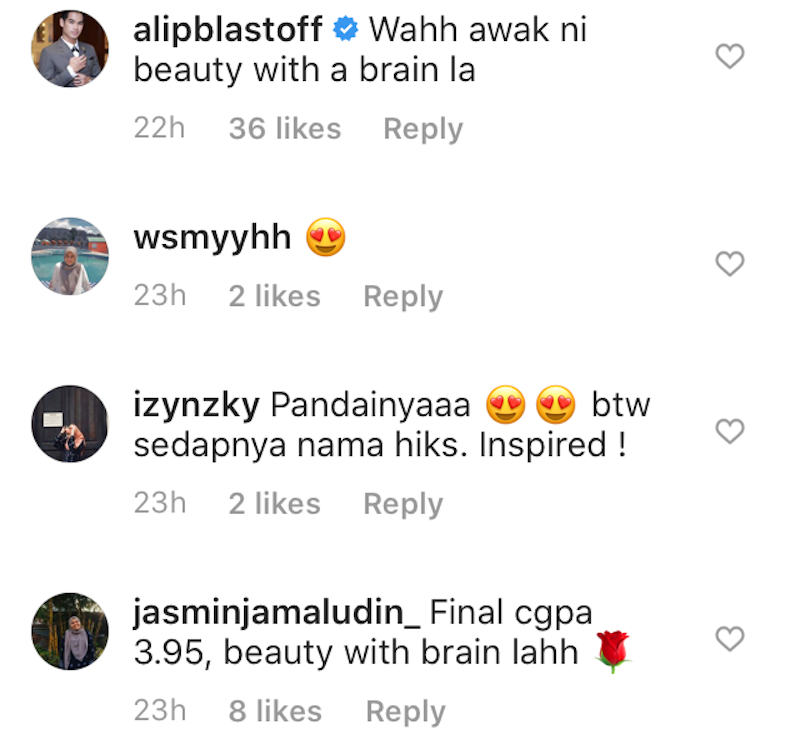Like alipblastoff's comment with the heart icon

click(730, 56)
